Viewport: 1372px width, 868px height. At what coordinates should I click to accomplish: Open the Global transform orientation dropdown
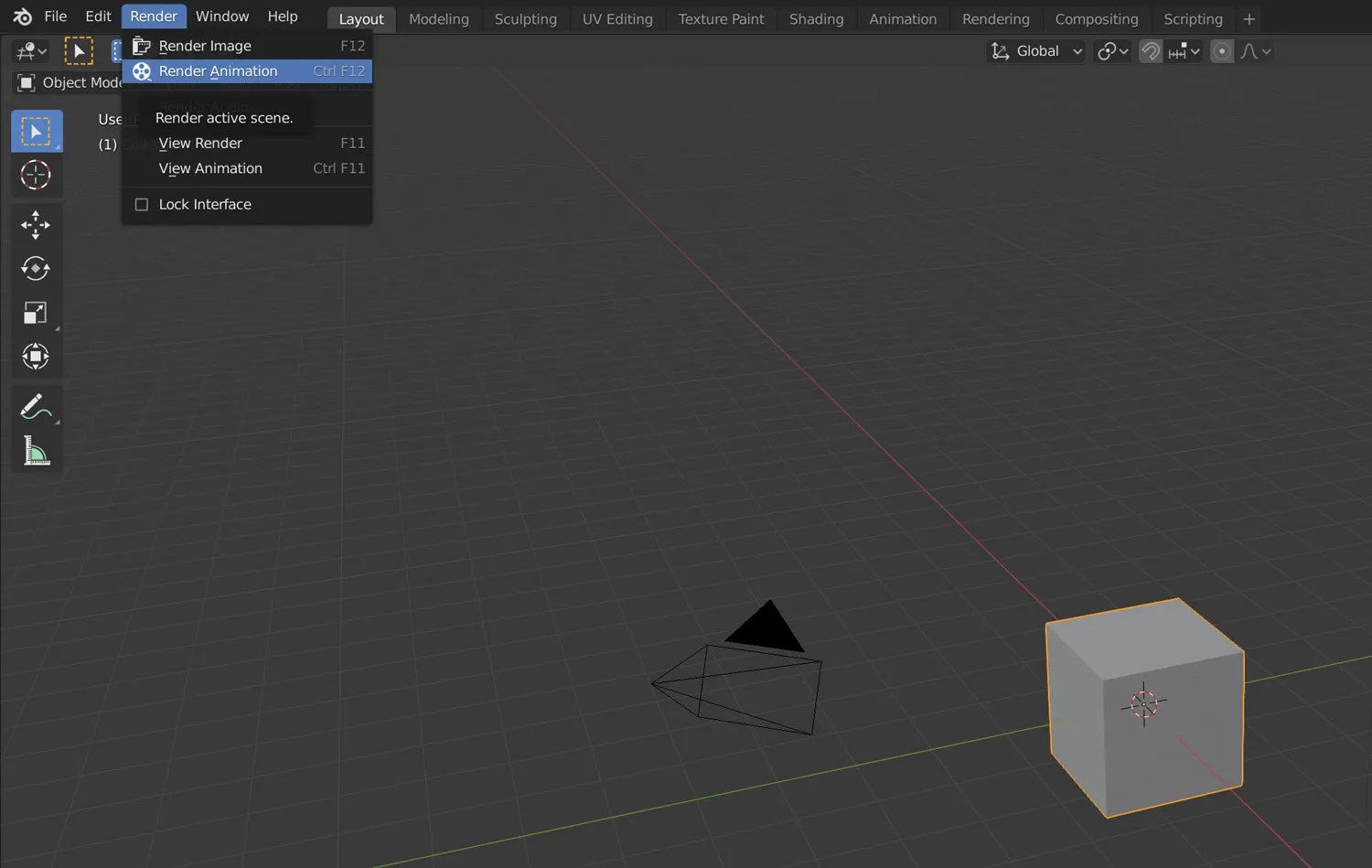[x=1036, y=51]
